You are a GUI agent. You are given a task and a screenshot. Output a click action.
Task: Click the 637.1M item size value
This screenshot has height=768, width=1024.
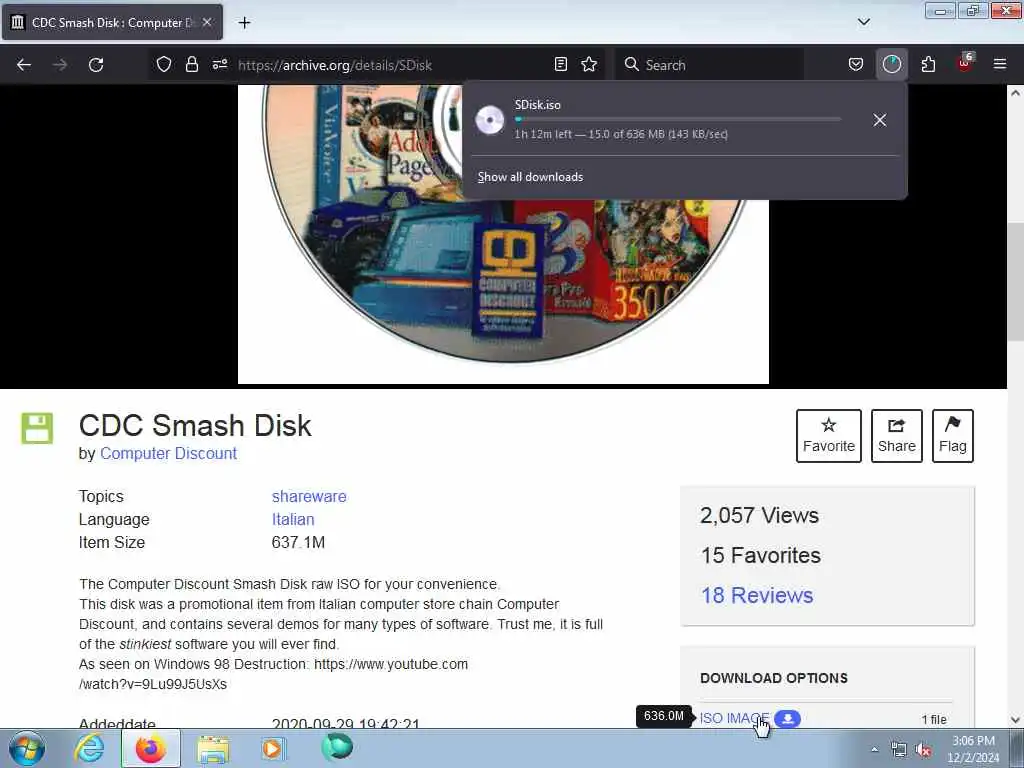tap(298, 542)
